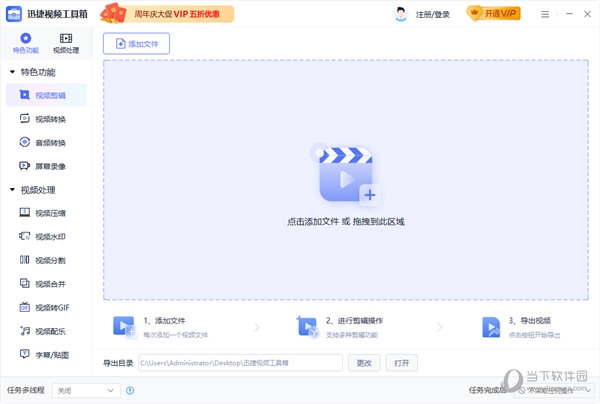
Task: Click the export directory path field
Action: click(240, 363)
